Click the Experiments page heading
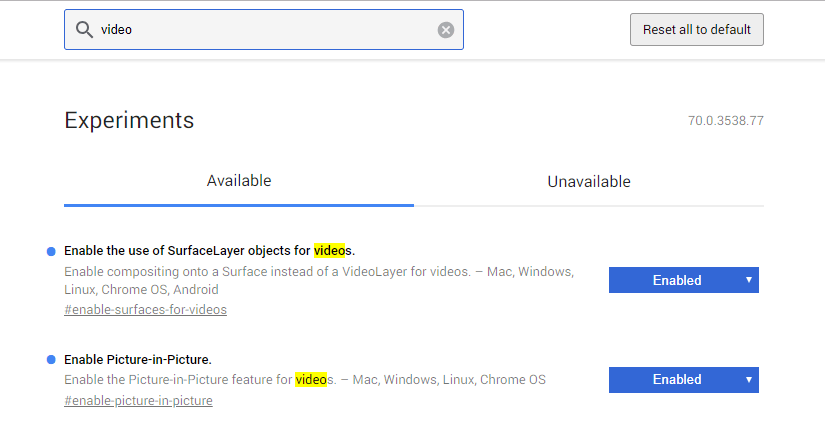The height and width of the screenshot is (429, 825). [129, 121]
